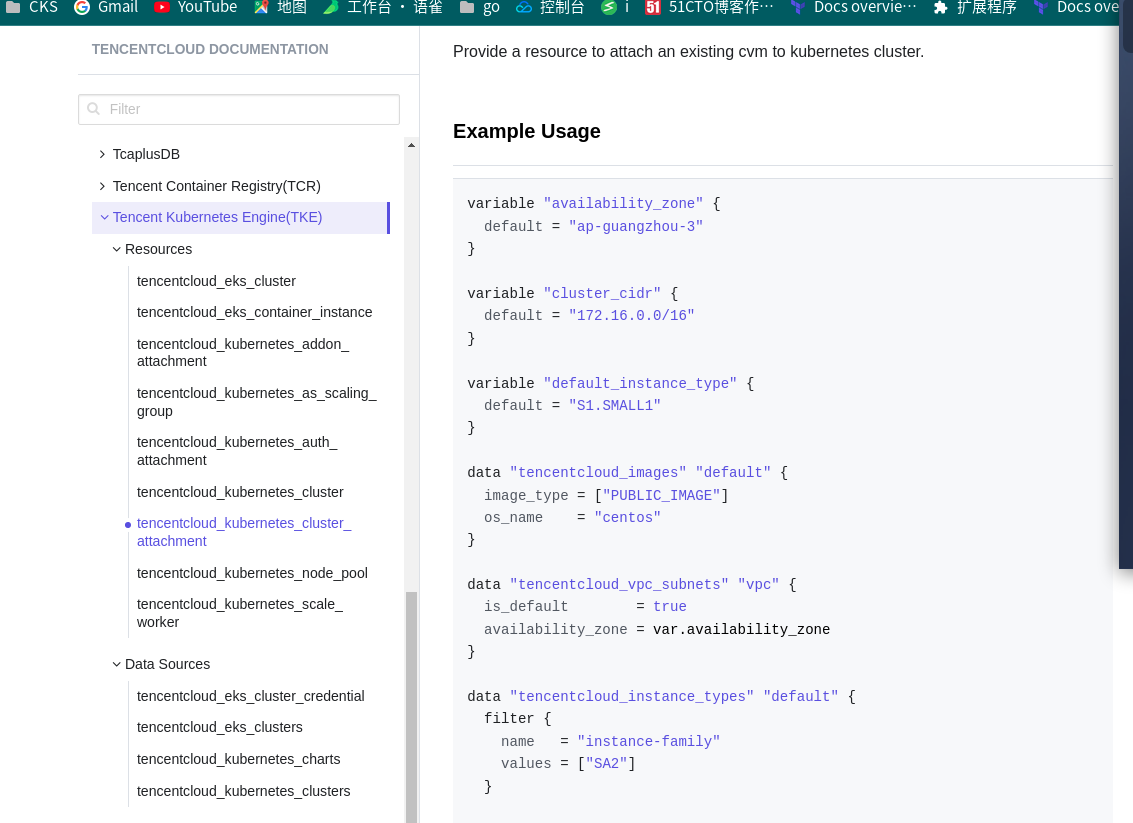Open tencentcloud_kubernetes_charts data source
Screen dimensions: 1133x823
coord(238,759)
